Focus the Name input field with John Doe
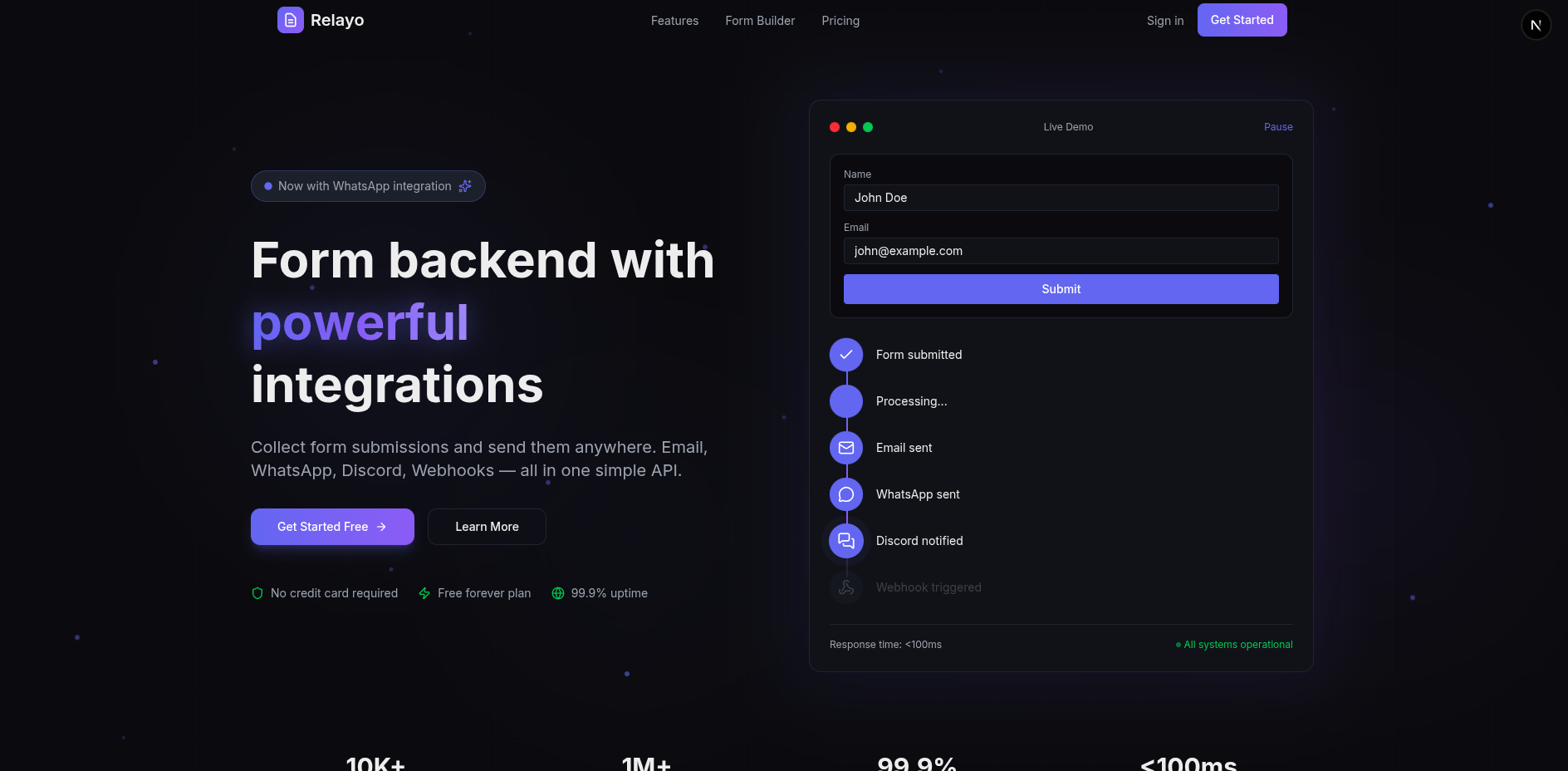1568x771 pixels. (x=1061, y=198)
